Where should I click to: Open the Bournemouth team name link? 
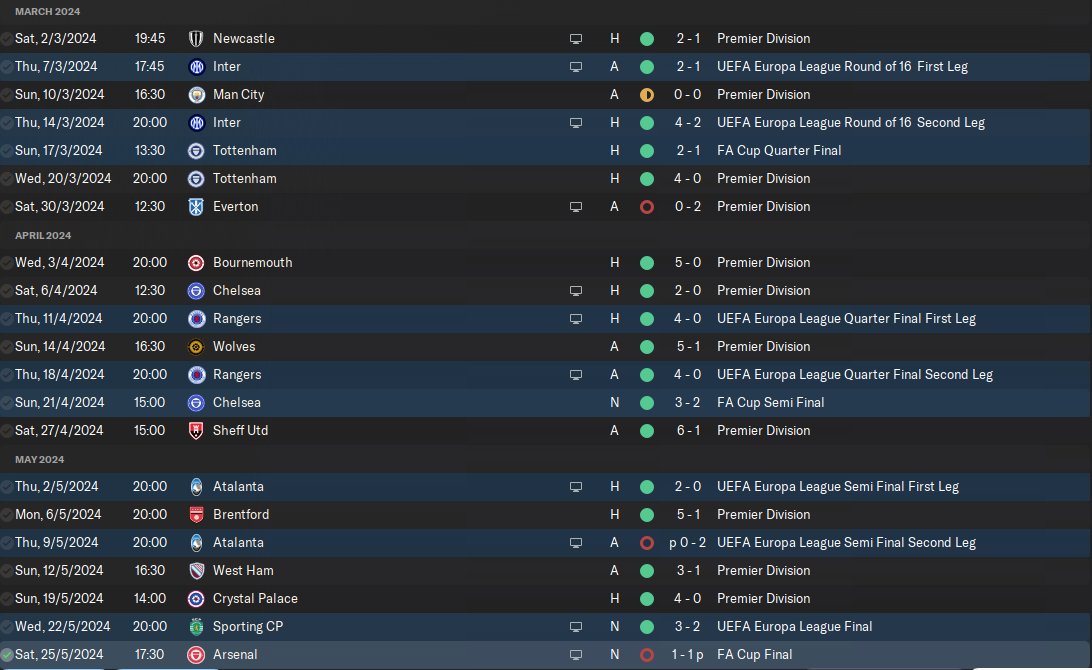pyautogui.click(x=250, y=262)
